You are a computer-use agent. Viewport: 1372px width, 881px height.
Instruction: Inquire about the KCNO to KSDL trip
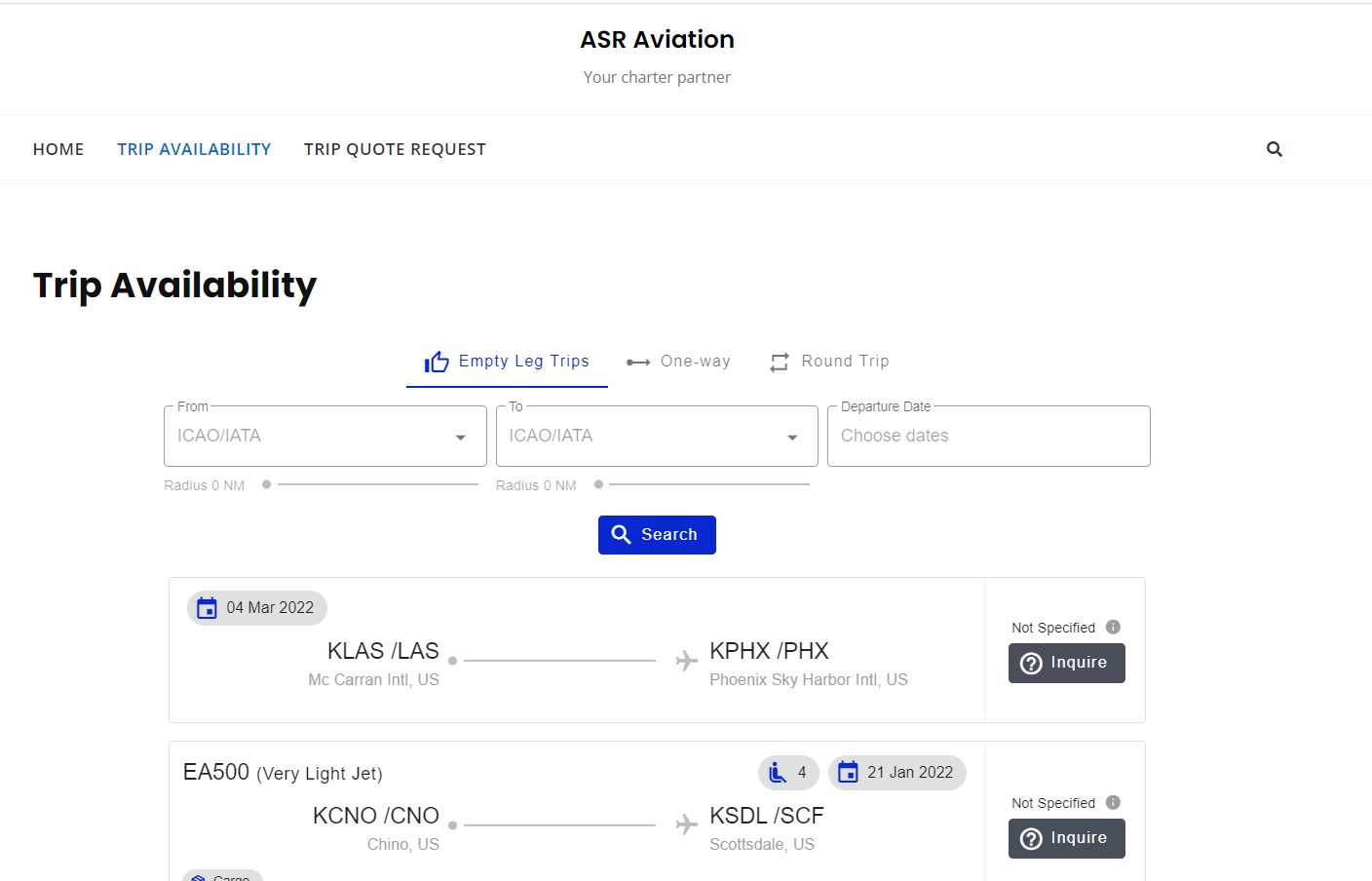point(1067,838)
